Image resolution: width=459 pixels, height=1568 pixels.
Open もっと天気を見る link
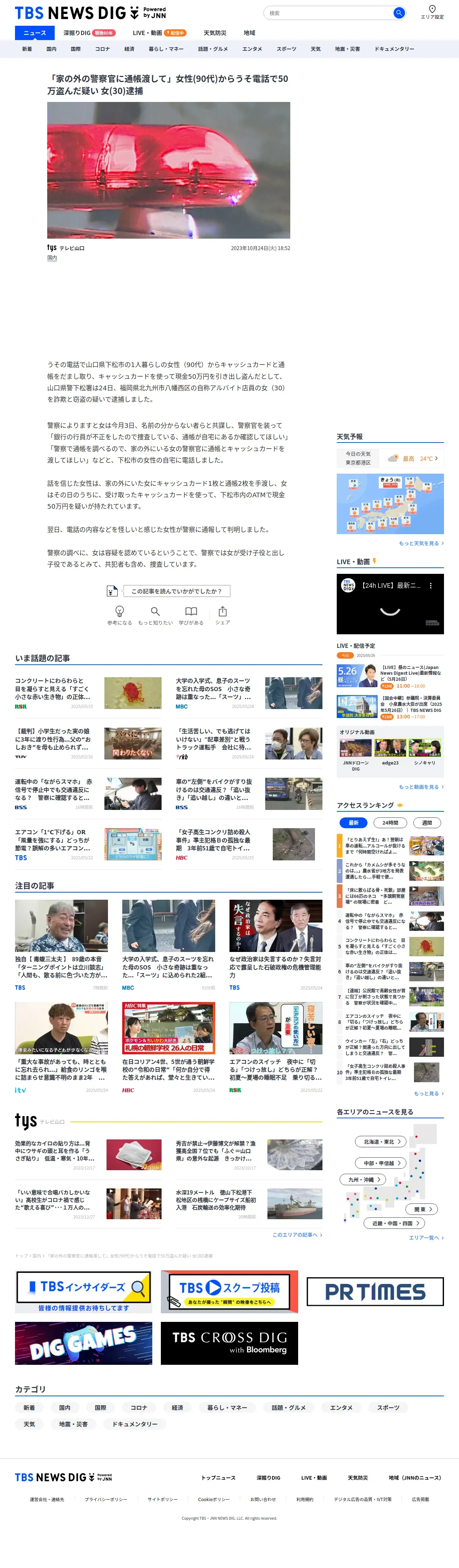click(x=421, y=543)
